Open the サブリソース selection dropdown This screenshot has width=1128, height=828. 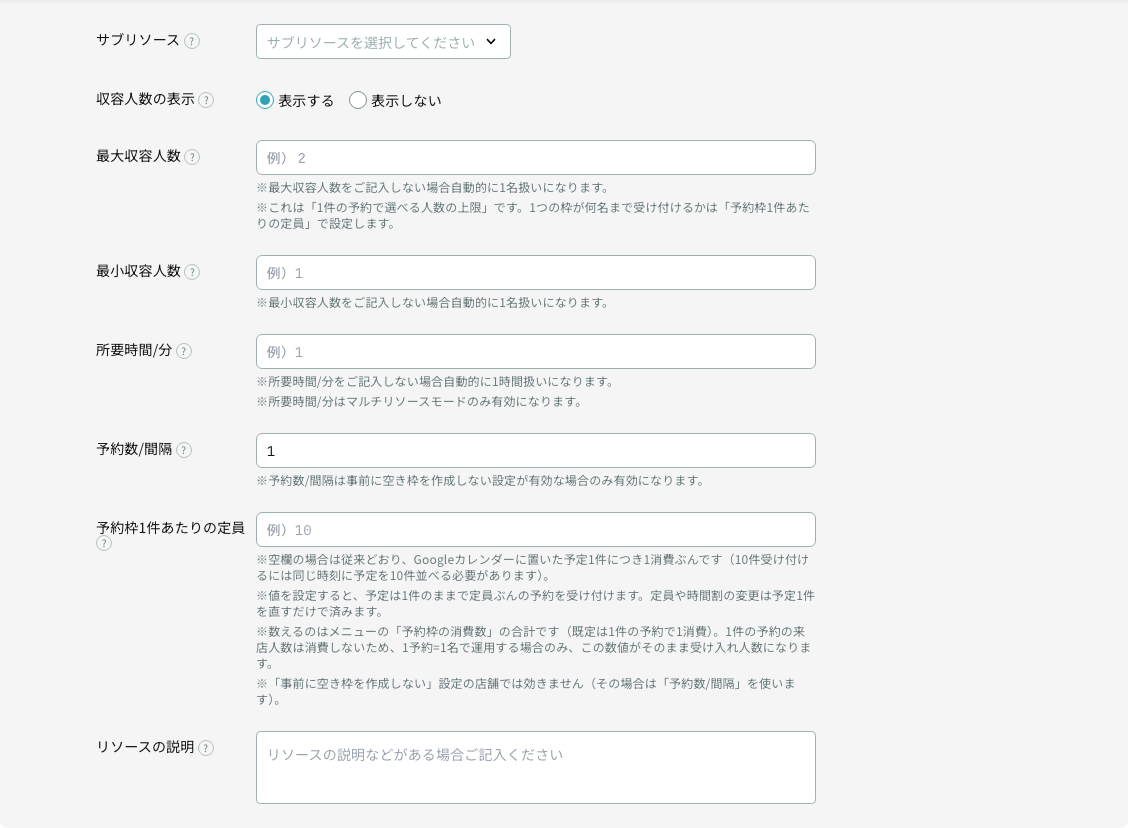(x=383, y=42)
